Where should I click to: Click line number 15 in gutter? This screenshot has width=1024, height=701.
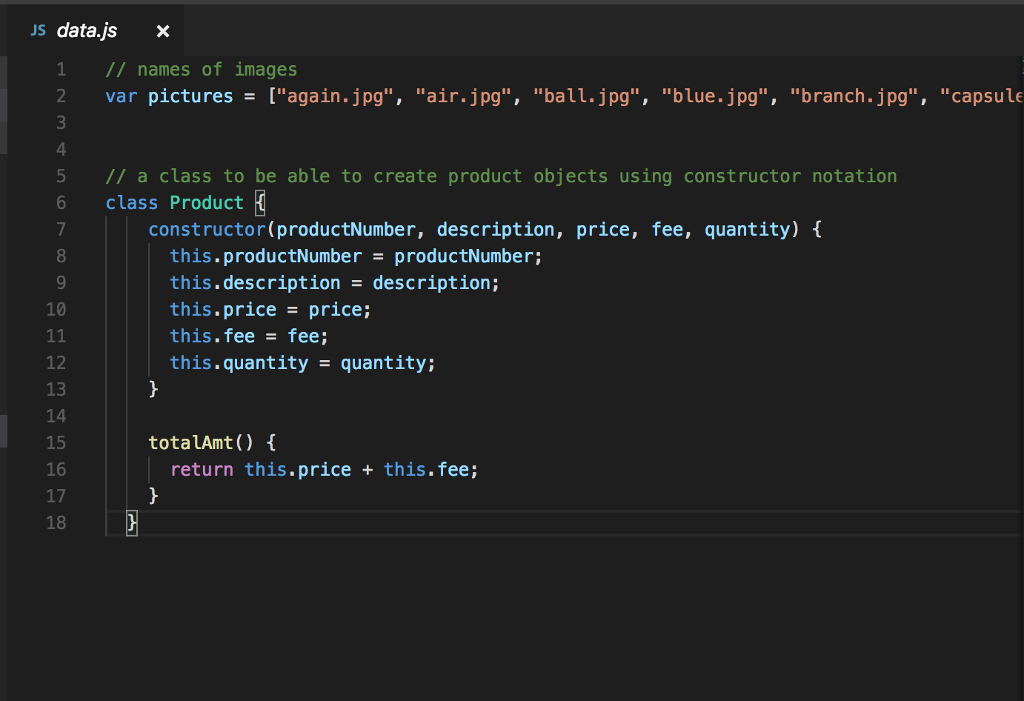tap(56, 442)
